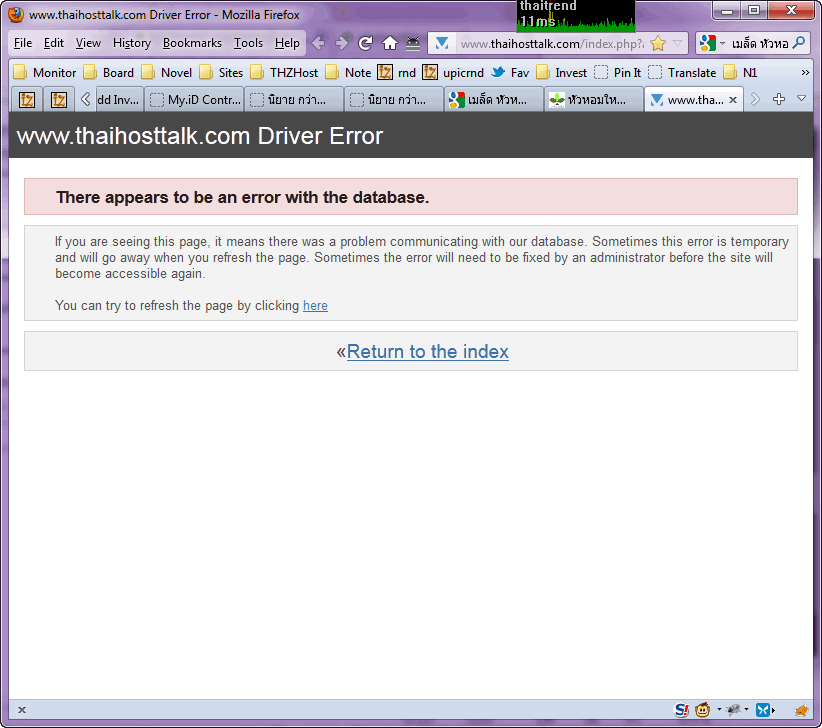The width and height of the screenshot is (822, 728).
Task: Switch to the My.iD Contr... tab
Action: (x=194, y=100)
